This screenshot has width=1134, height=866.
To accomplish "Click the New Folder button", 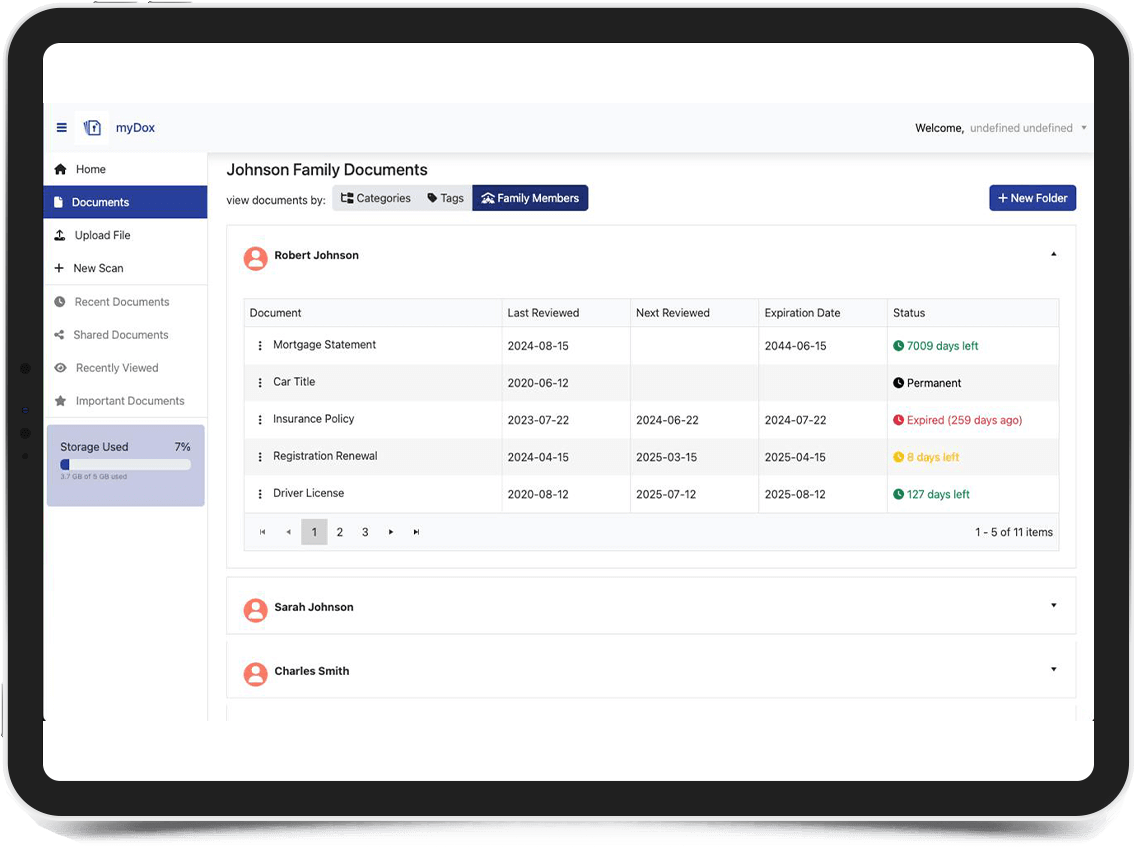I will pos(1032,198).
